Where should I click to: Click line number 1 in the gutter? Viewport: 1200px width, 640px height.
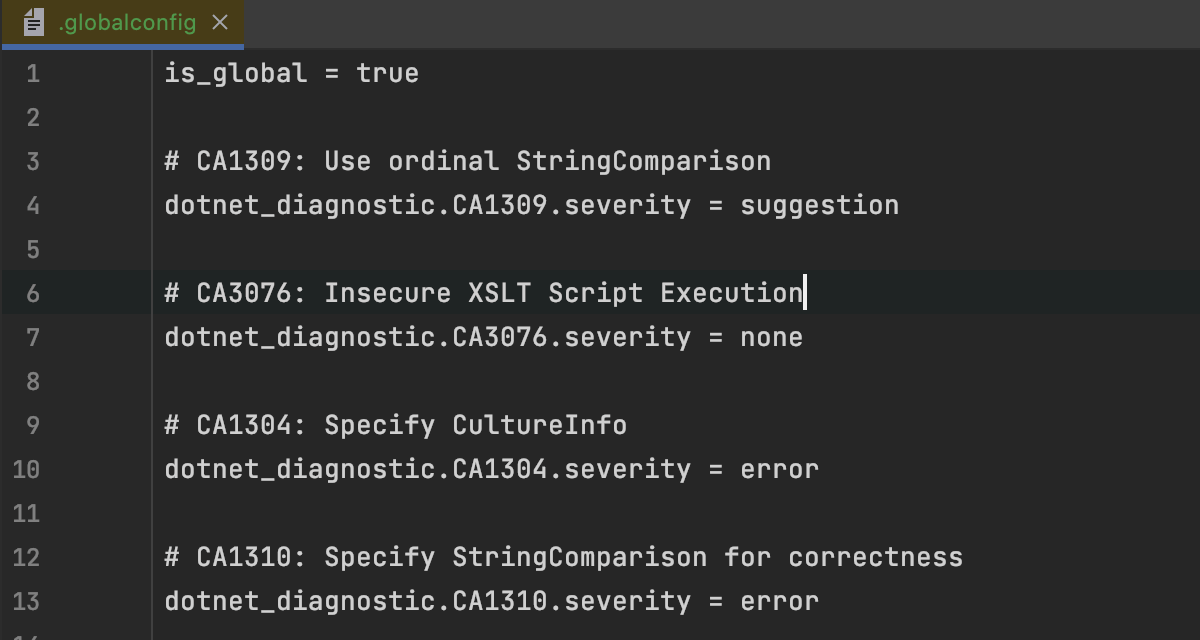click(33, 73)
